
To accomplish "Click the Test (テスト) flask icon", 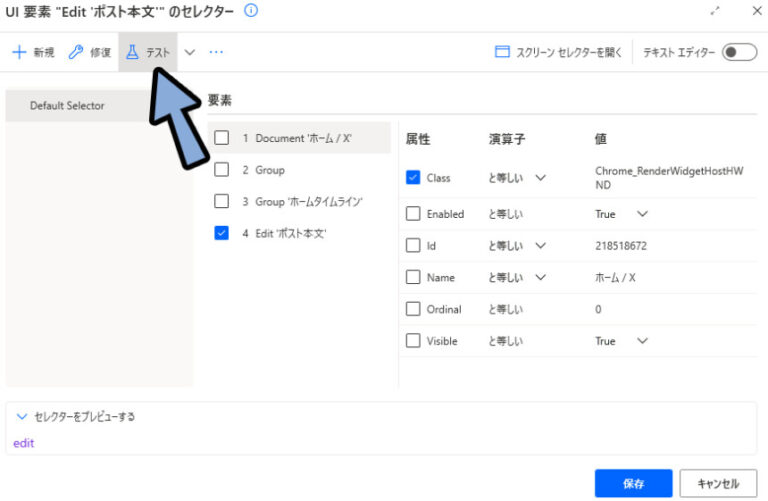I will 132,52.
